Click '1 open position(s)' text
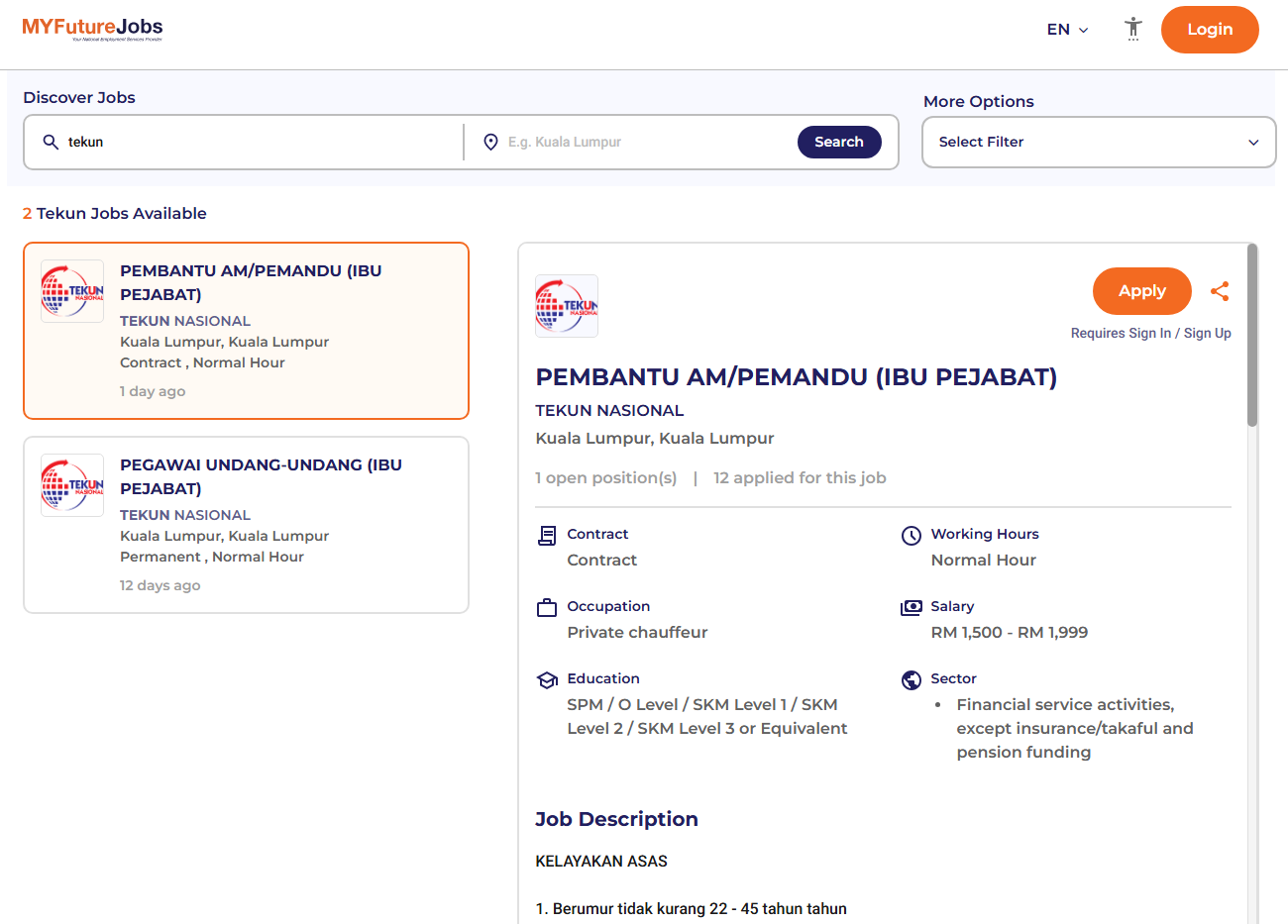1288x924 pixels. pyautogui.click(x=606, y=477)
